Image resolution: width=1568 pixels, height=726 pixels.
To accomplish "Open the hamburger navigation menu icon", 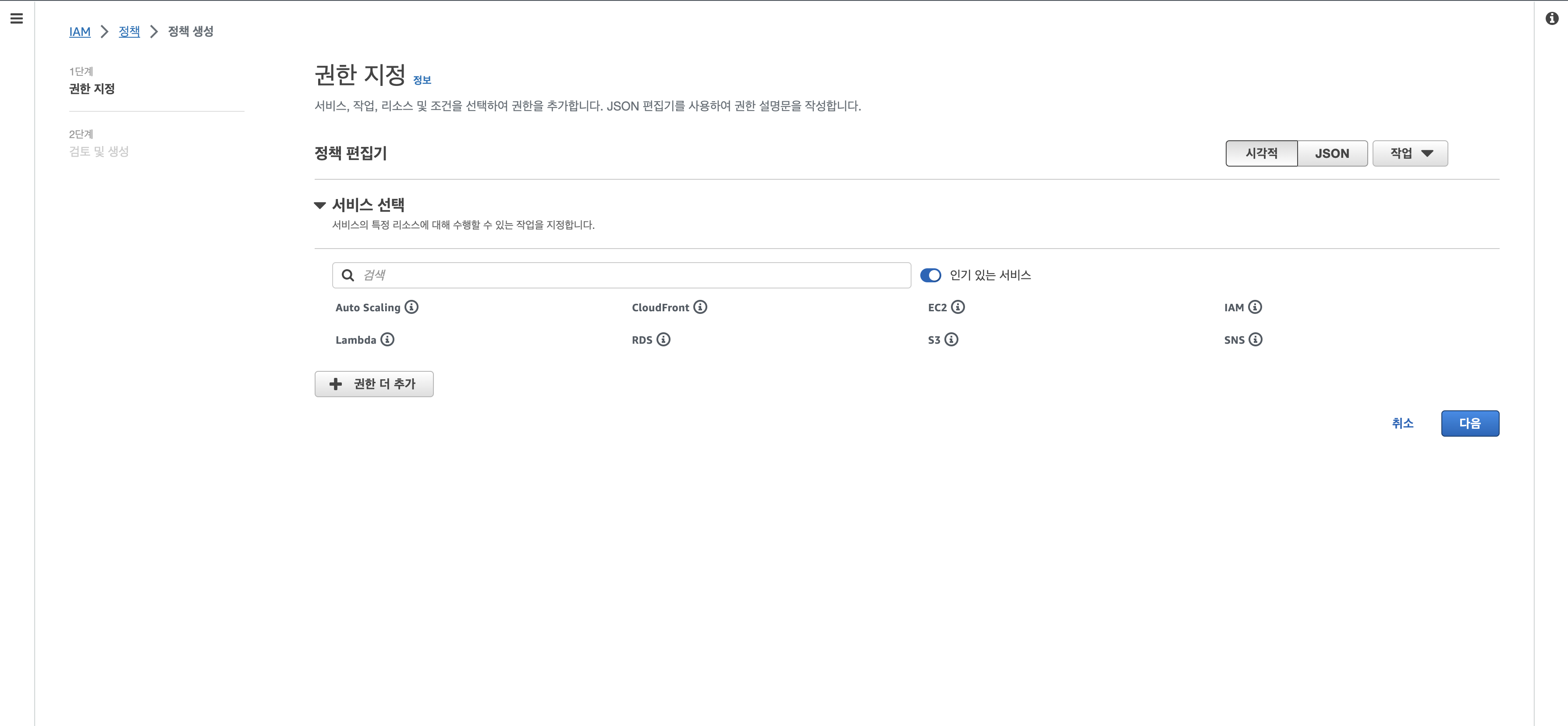I will coord(17,18).
